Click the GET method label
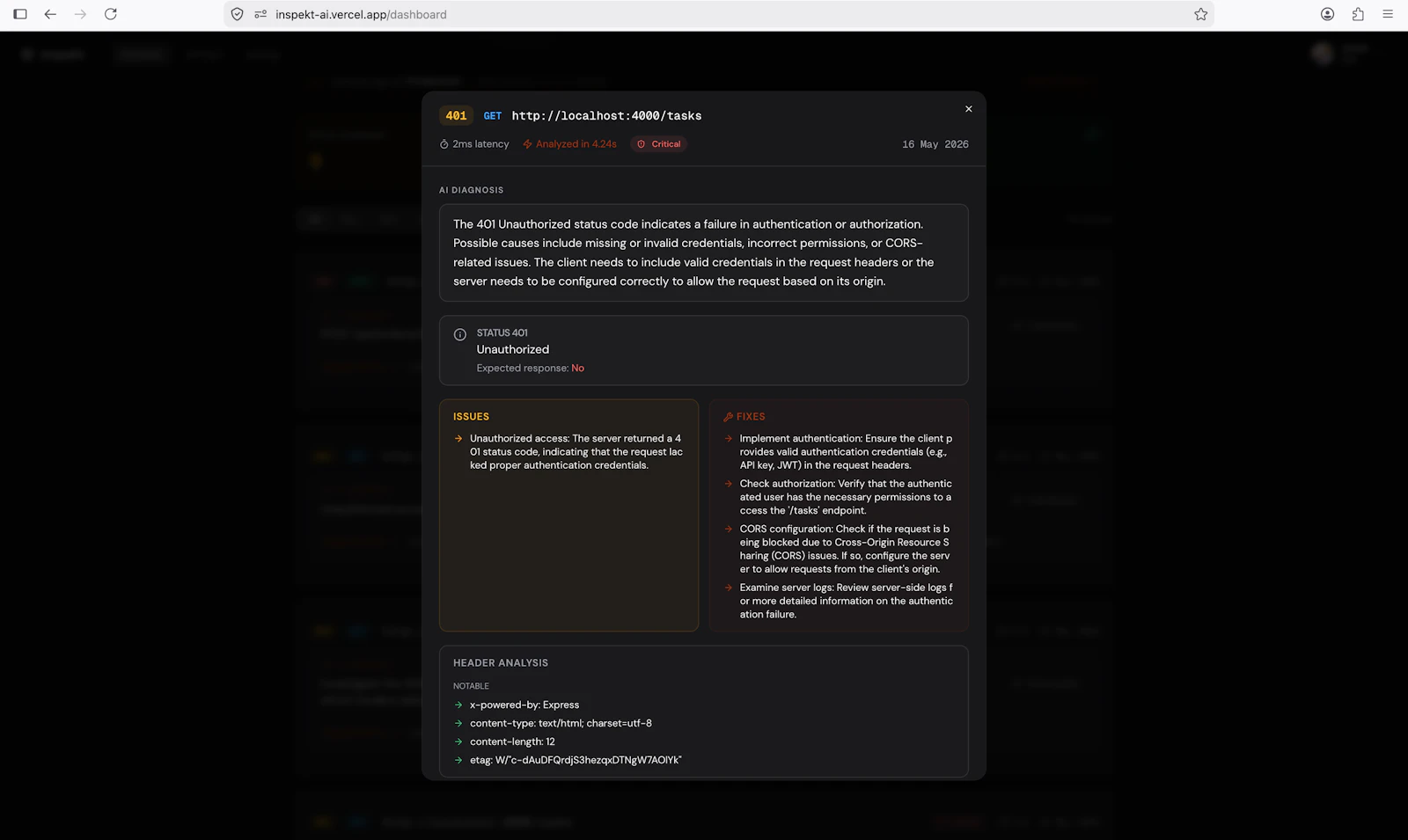1408x840 pixels. [x=493, y=116]
